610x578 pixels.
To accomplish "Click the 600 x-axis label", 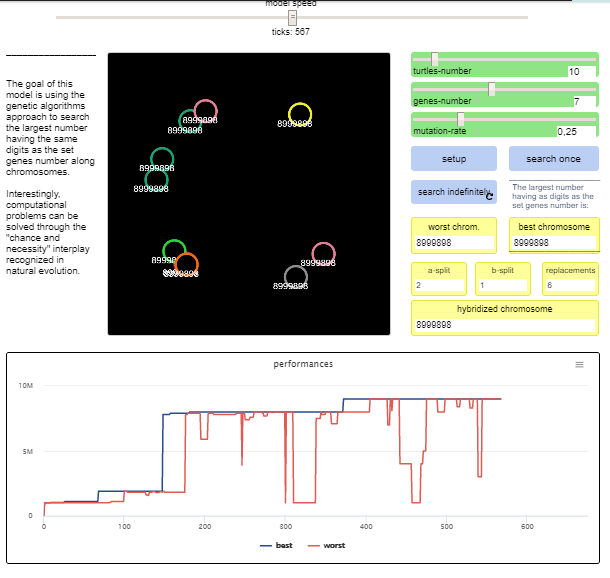I will [527, 527].
